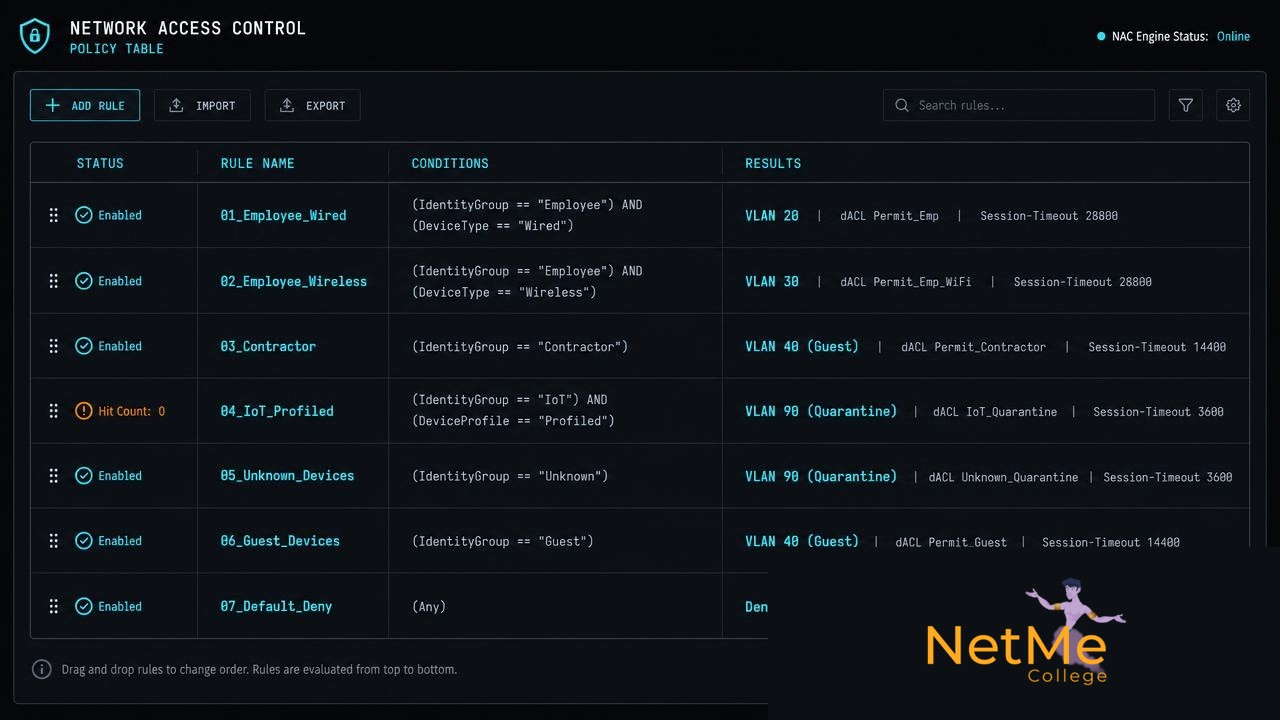
Task: Click the Results column header
Action: tap(773, 163)
